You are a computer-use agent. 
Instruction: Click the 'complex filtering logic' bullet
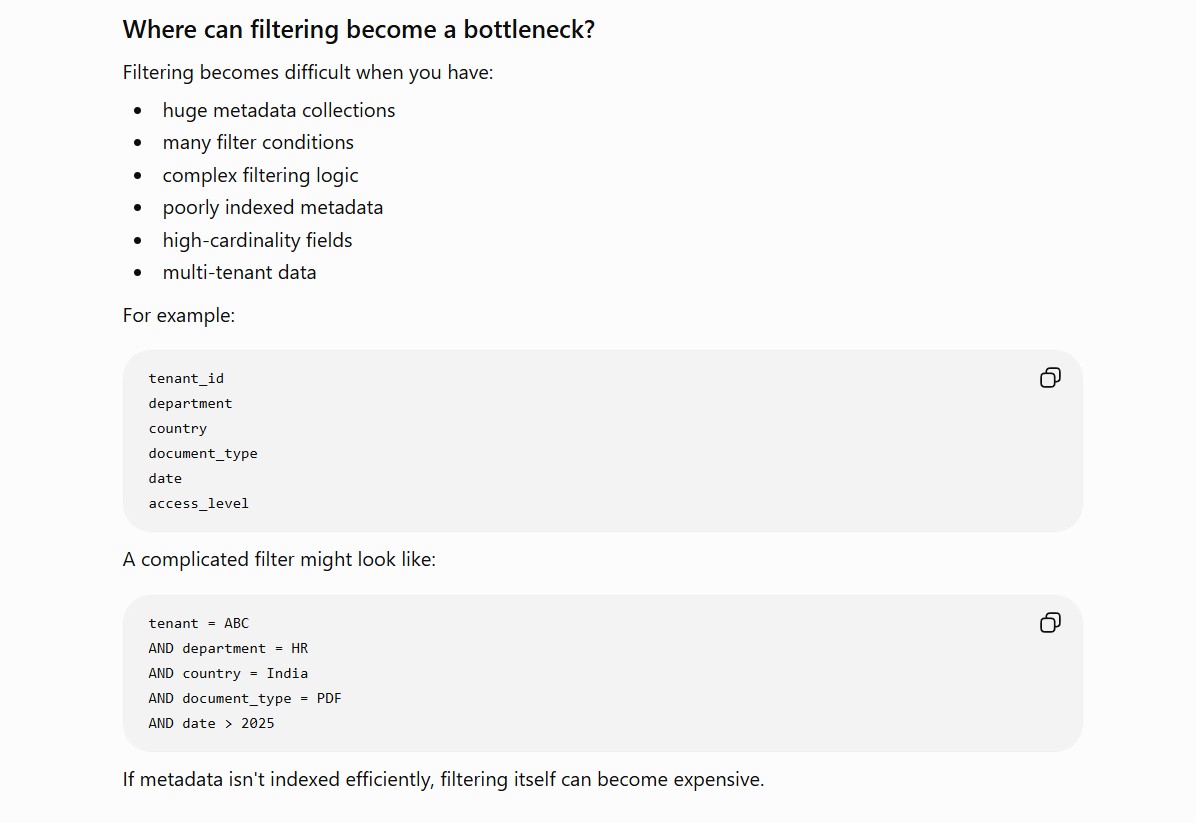(260, 175)
